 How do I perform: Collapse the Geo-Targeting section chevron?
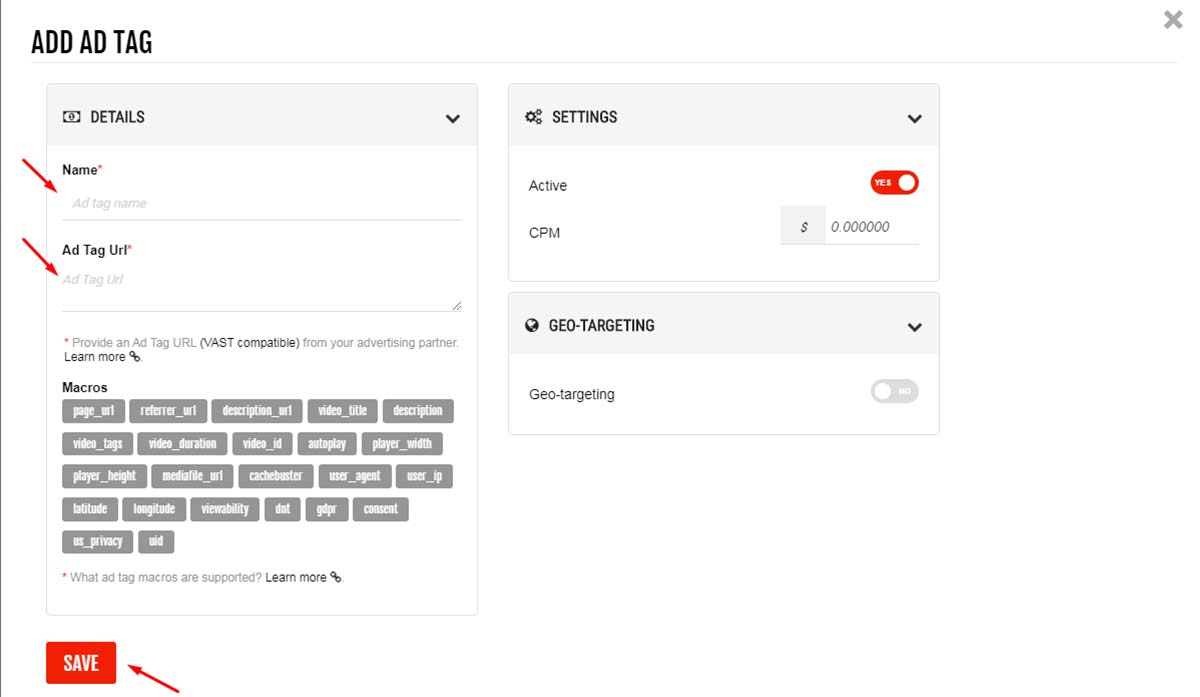point(914,327)
